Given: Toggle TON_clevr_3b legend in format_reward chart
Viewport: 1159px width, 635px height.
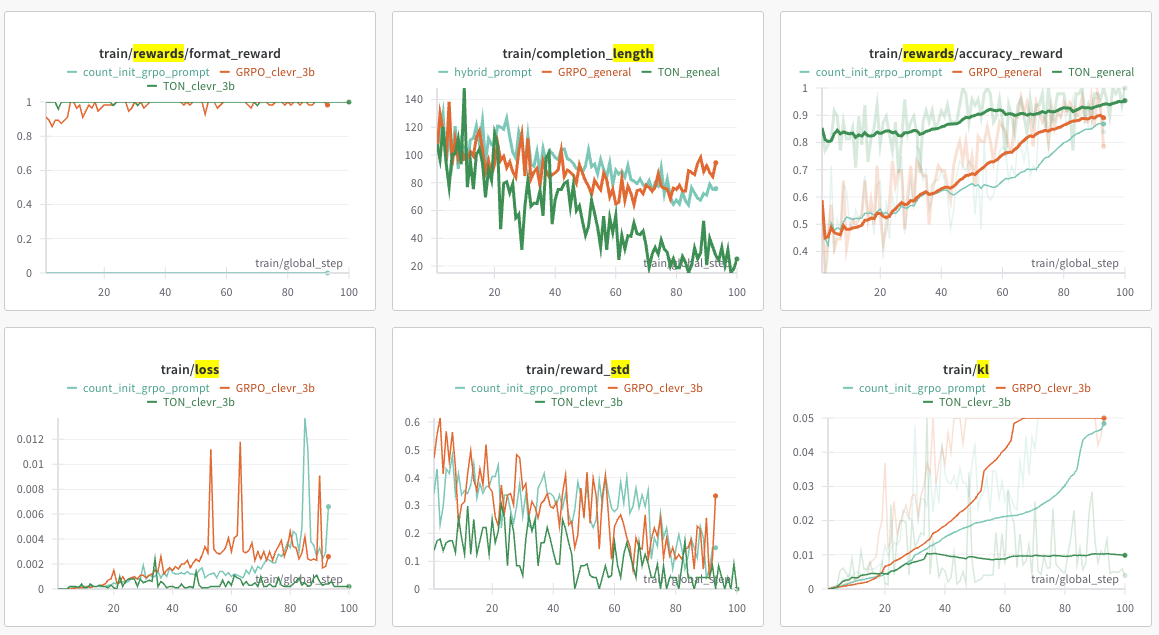Looking at the screenshot, I should coord(191,86).
